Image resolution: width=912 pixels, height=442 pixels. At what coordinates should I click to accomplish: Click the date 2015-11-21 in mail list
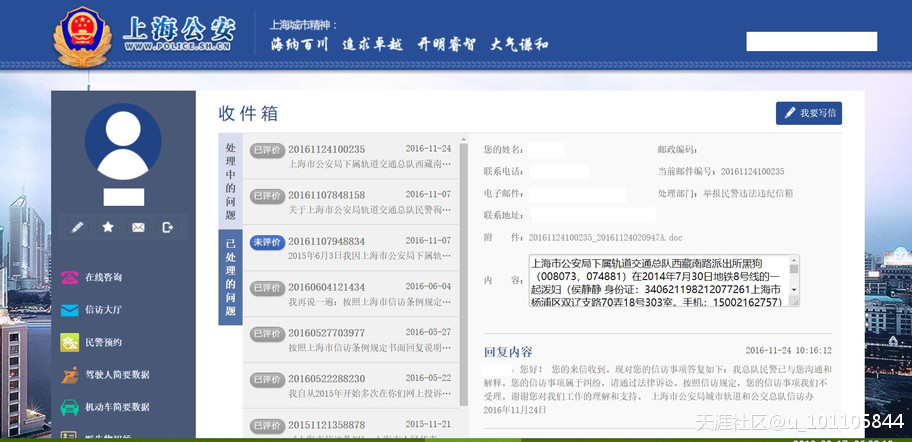coord(428,425)
